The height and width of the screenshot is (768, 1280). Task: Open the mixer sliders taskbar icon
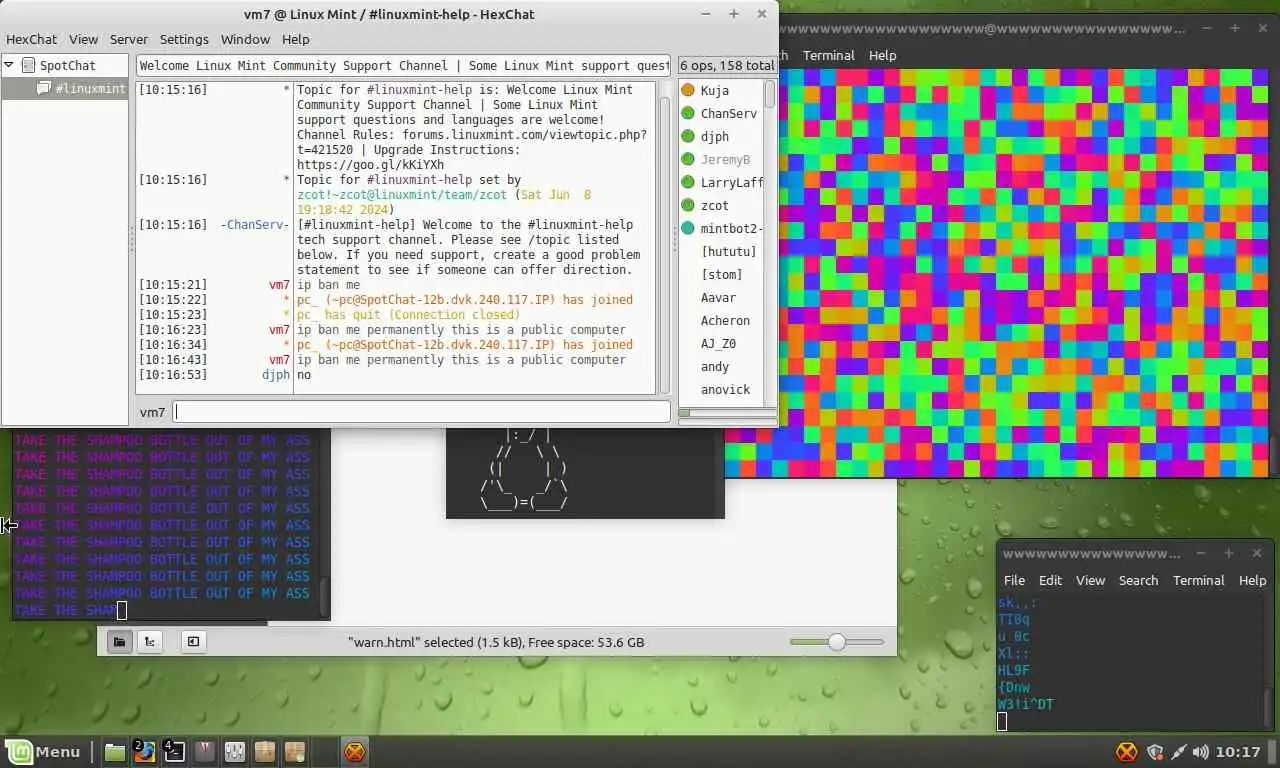(x=235, y=751)
